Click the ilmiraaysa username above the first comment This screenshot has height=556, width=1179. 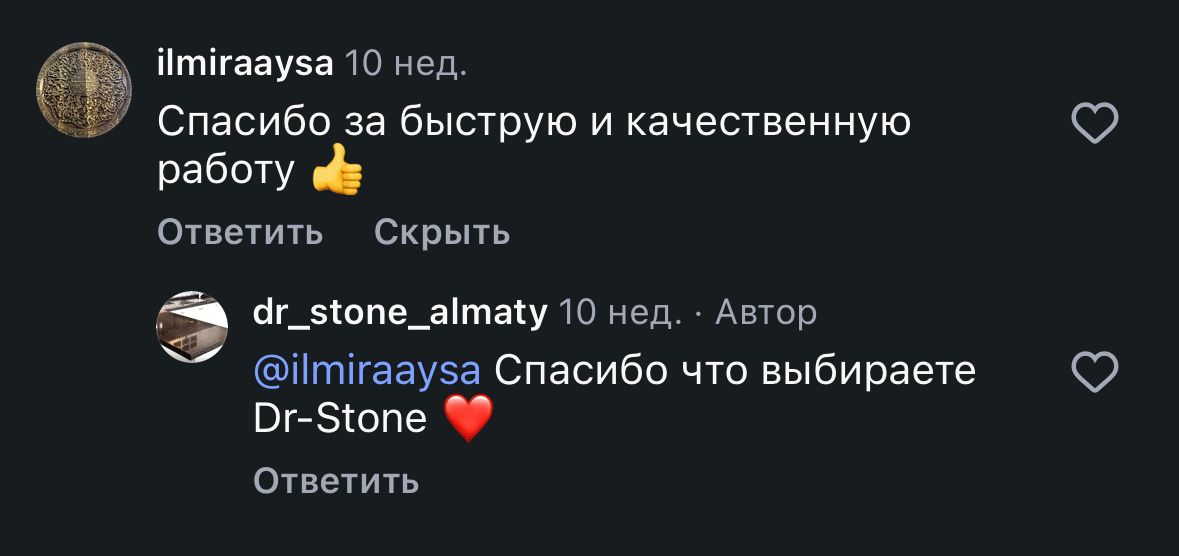click(x=245, y=65)
